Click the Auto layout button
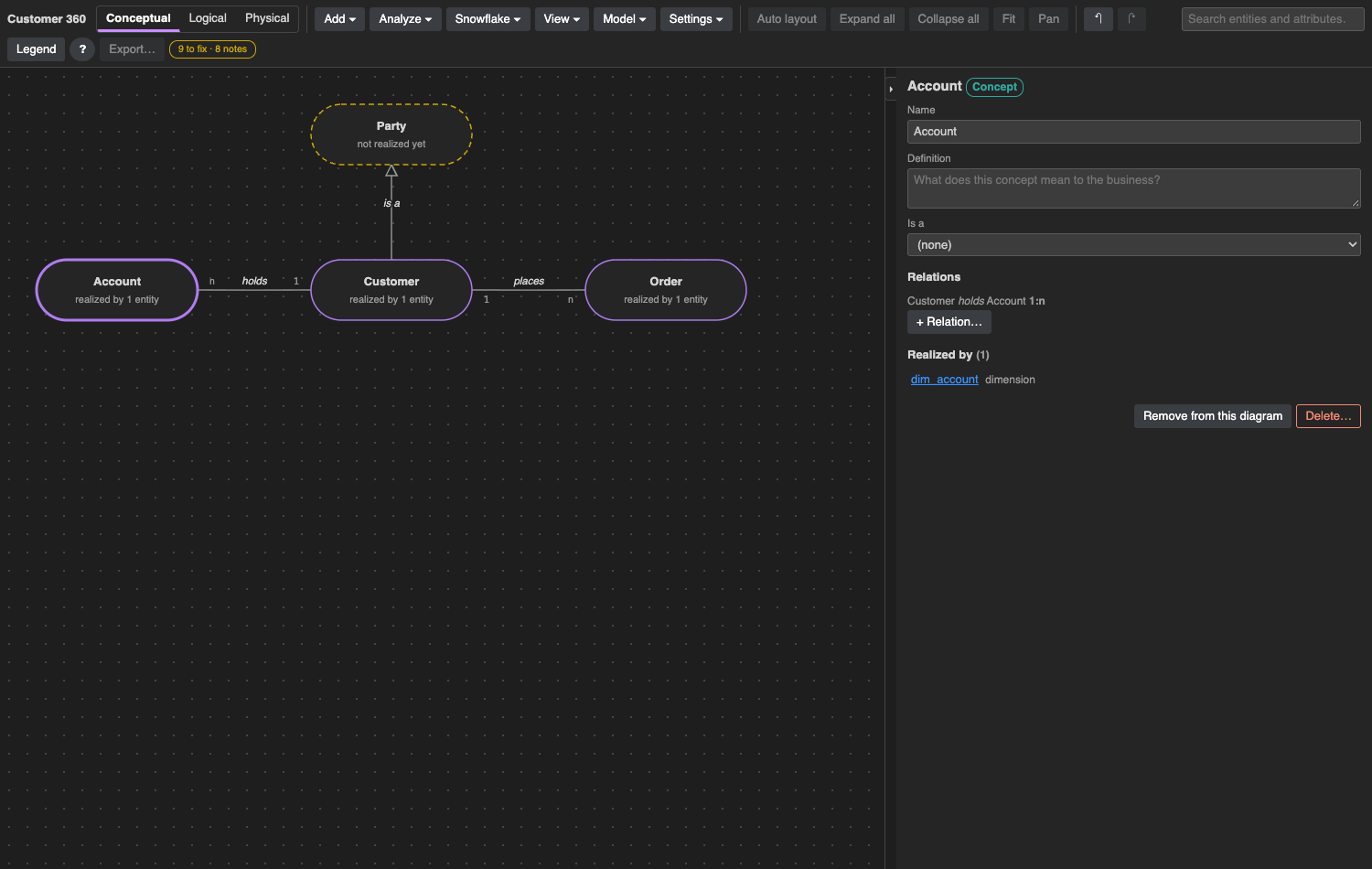Viewport: 1372px width, 869px height. click(x=787, y=19)
